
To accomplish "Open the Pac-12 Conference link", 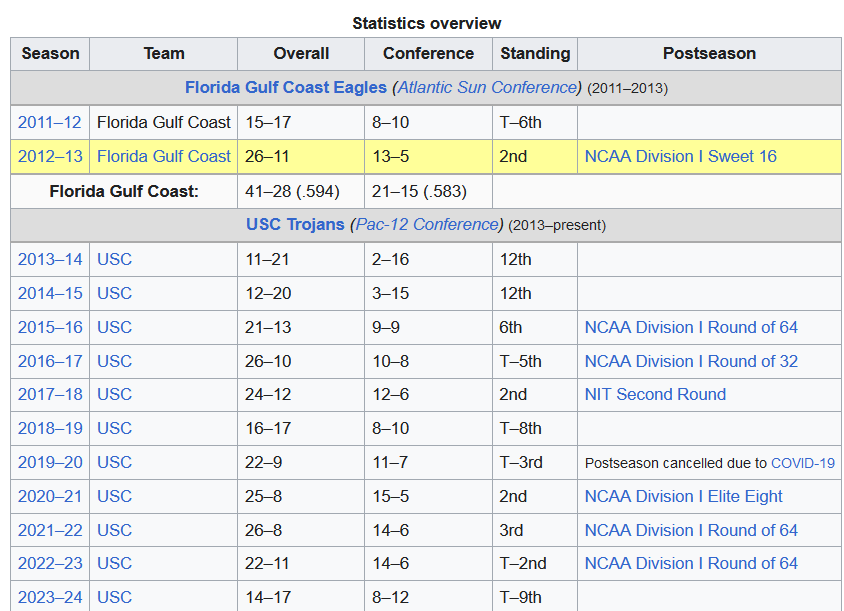I will (x=427, y=224).
